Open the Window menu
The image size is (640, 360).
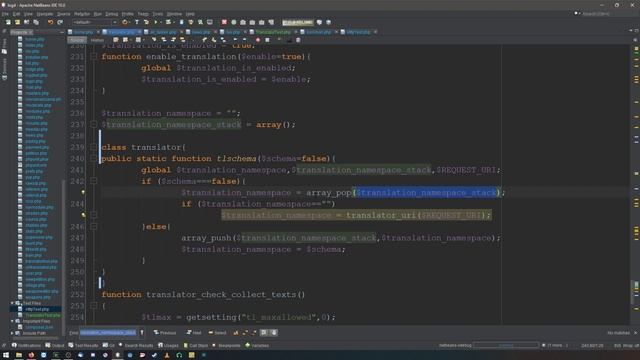coord(174,14)
